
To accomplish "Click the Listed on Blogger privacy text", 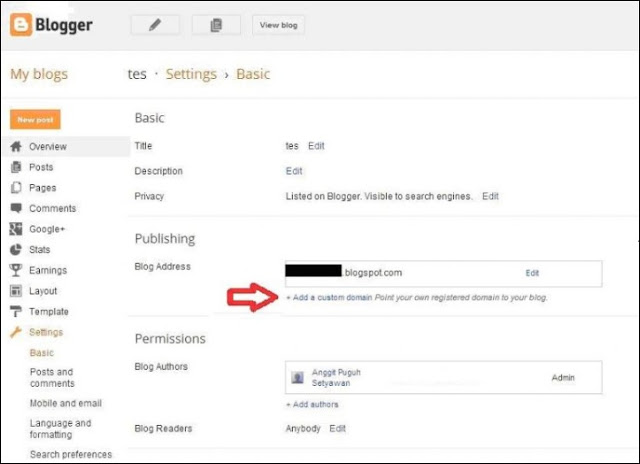I will pos(379,196).
